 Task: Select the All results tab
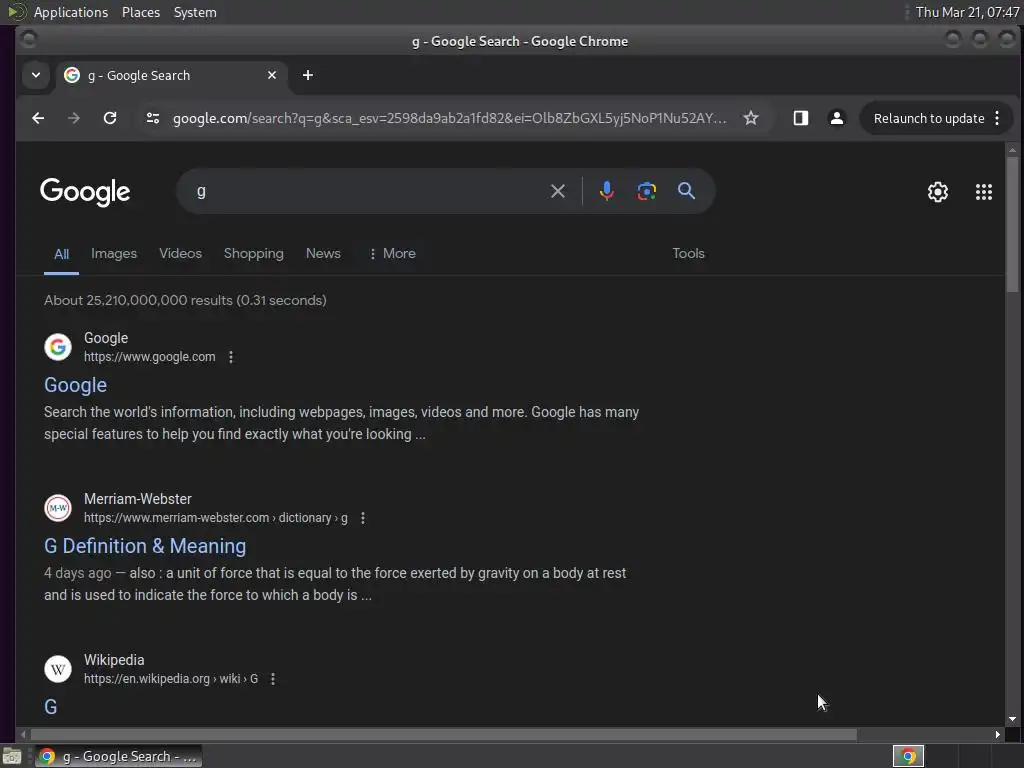(61, 254)
